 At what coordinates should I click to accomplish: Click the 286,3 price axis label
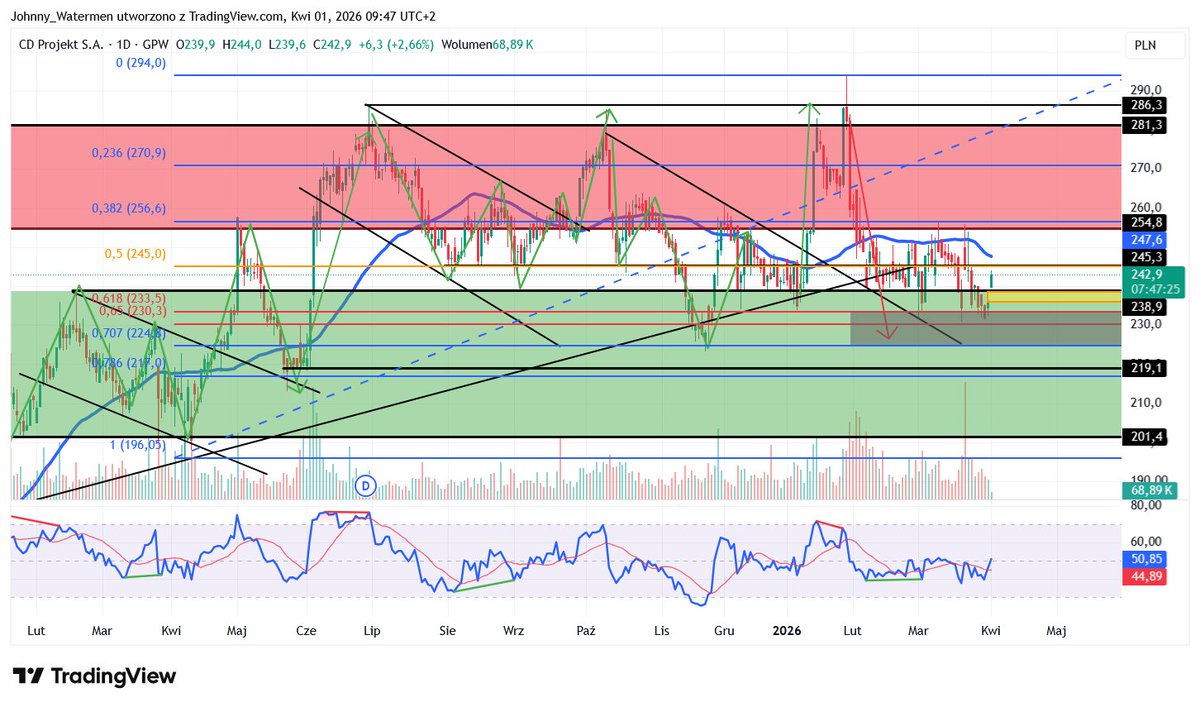coord(1146,105)
